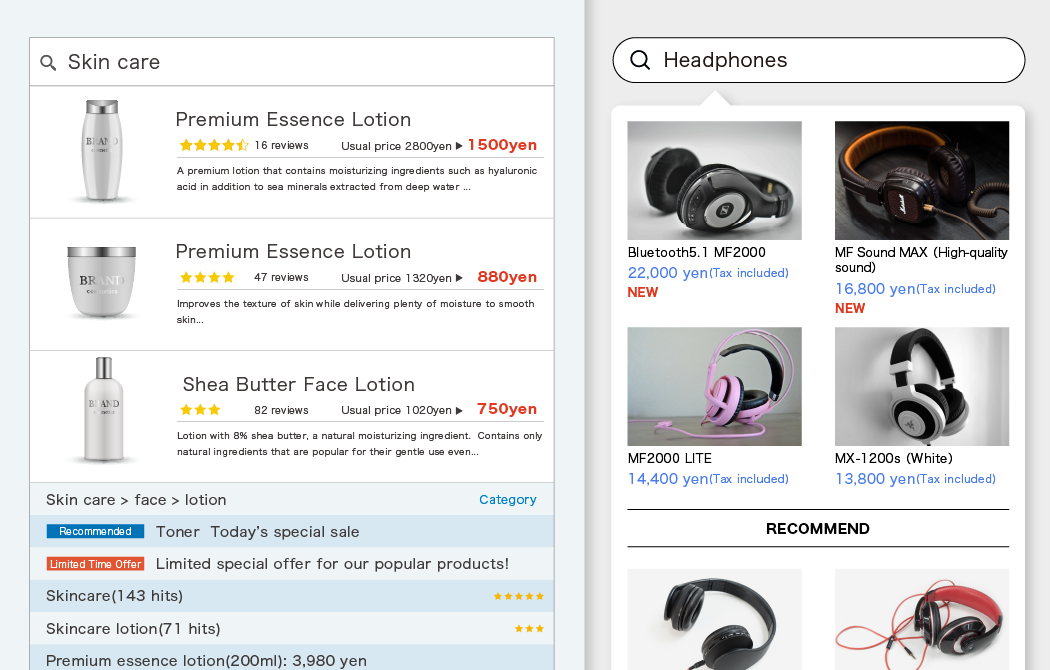Click the three-star rating on Skincare lotion row
1050x670 pixels.
(529, 629)
